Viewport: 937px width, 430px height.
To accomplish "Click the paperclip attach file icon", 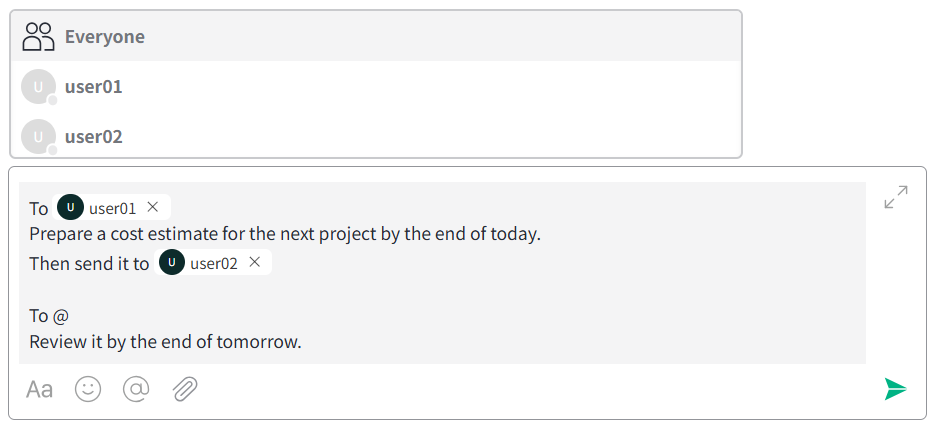I will pyautogui.click(x=185, y=389).
